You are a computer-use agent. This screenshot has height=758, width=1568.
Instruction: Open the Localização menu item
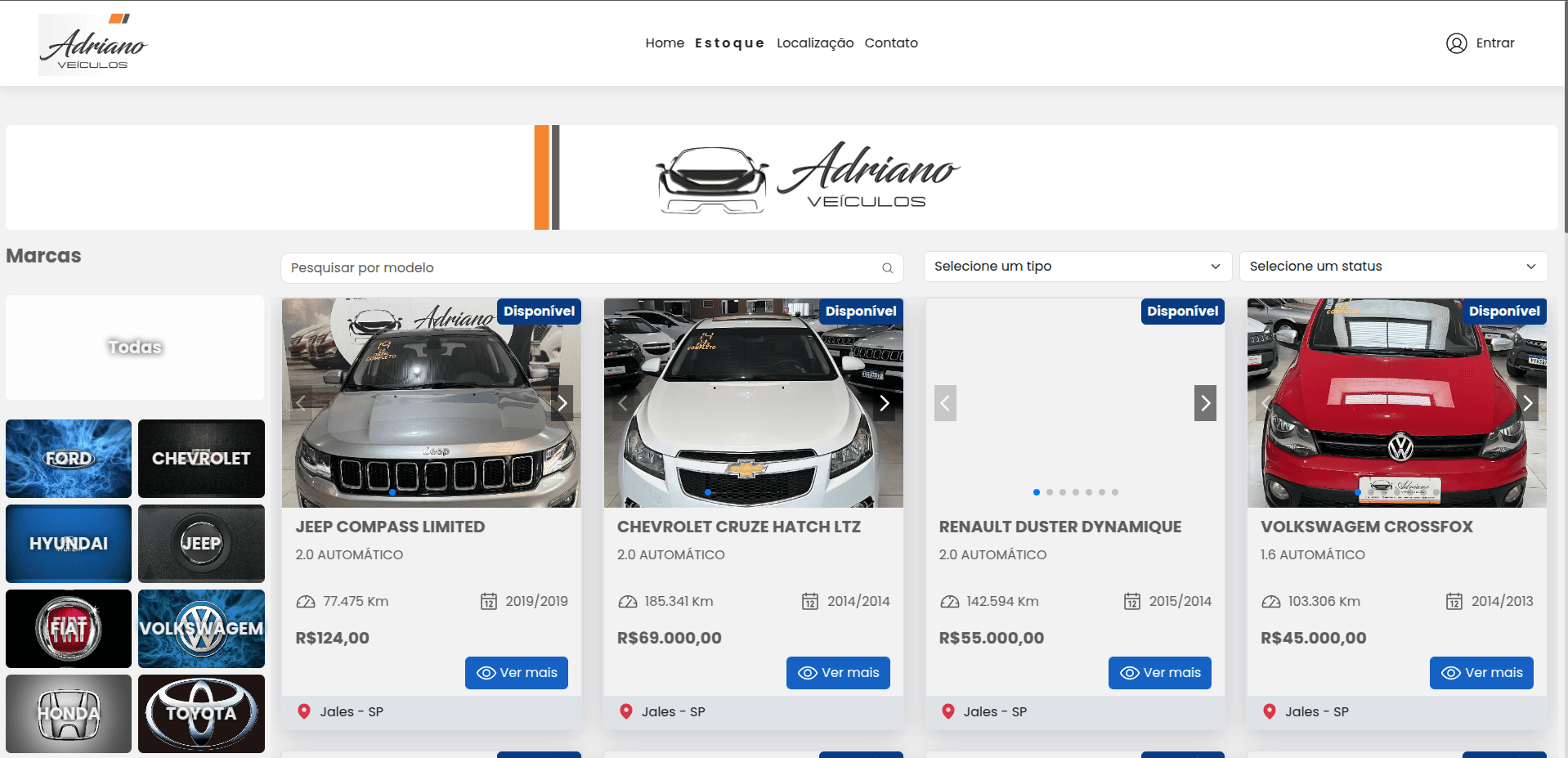pyautogui.click(x=815, y=43)
